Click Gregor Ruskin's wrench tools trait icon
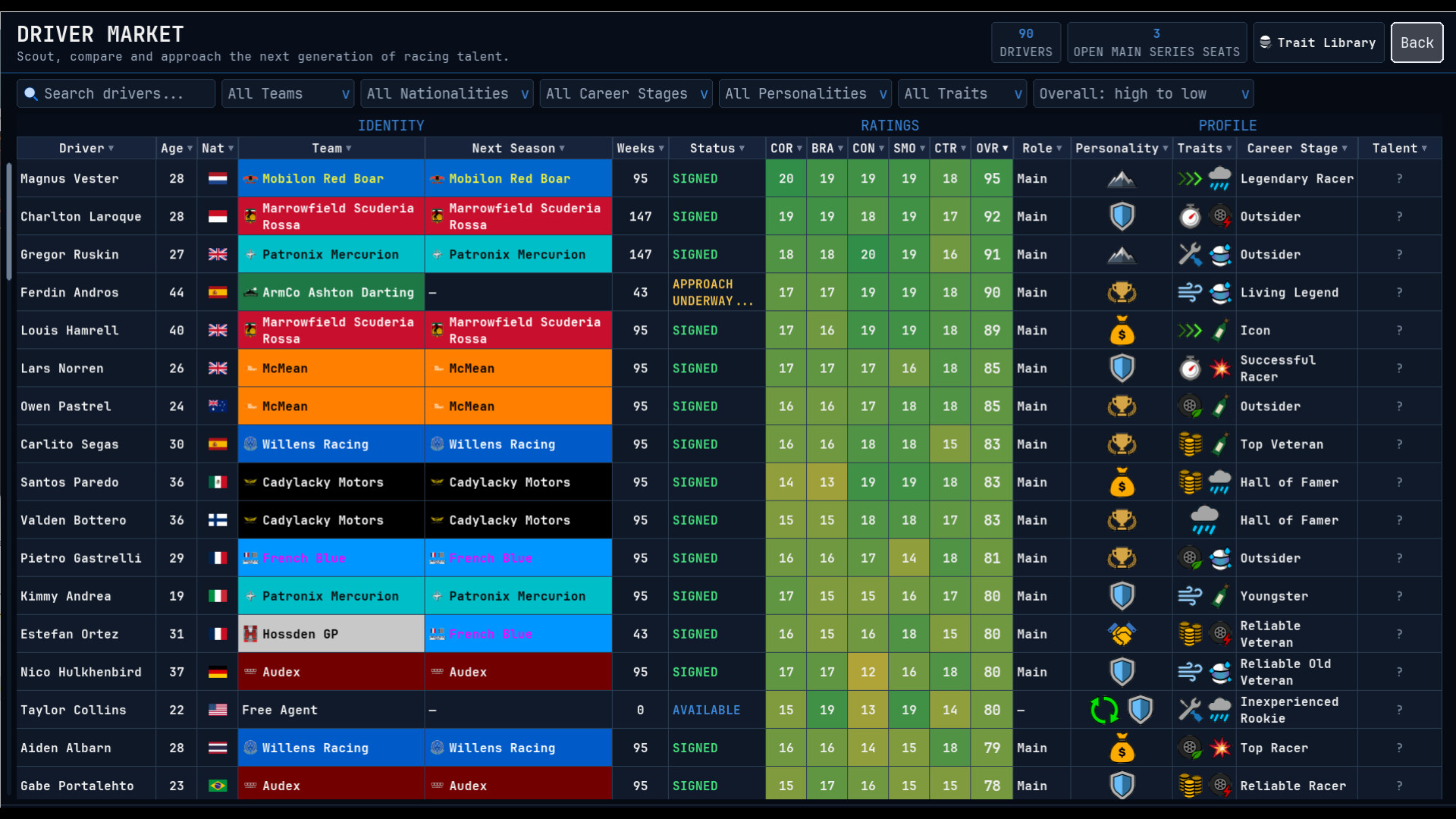Screen dimensions: 1456x819 [1190, 255]
